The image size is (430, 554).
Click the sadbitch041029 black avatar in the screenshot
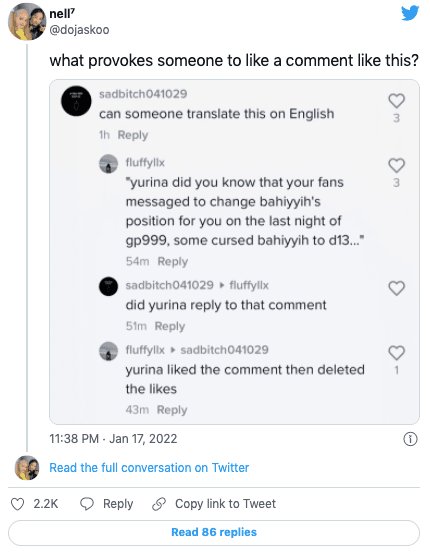76,101
